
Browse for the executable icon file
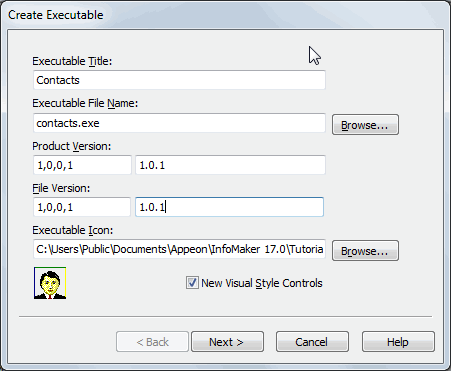(365, 250)
